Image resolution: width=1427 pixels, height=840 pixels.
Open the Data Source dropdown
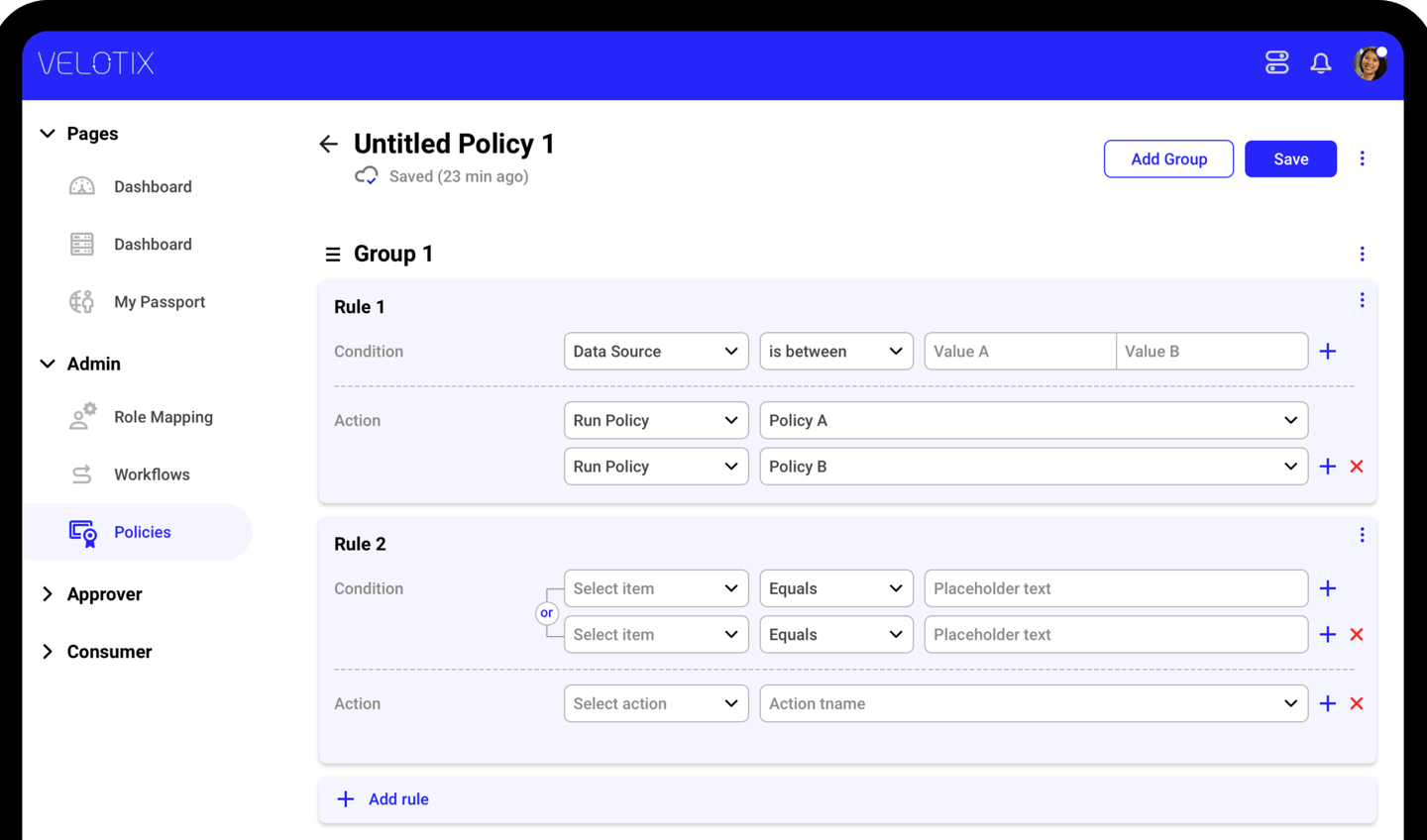pyautogui.click(x=655, y=352)
